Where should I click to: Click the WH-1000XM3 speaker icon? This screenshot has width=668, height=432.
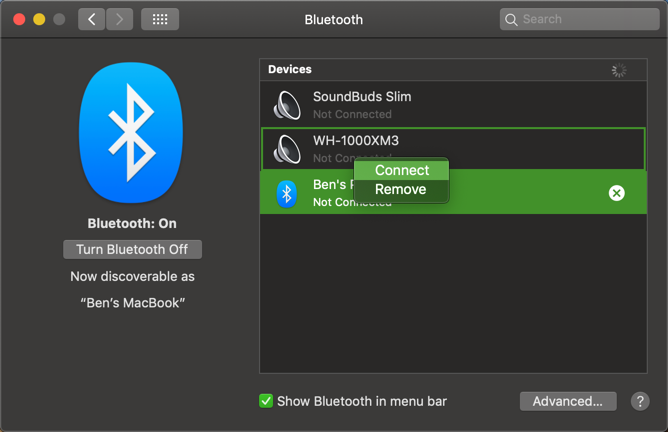287,149
